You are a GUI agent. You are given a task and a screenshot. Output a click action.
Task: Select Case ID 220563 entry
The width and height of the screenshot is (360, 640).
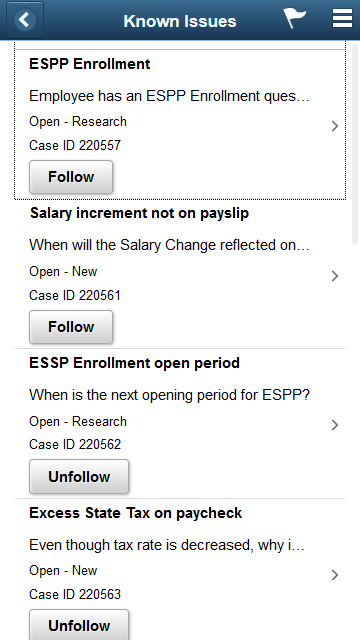click(75, 594)
